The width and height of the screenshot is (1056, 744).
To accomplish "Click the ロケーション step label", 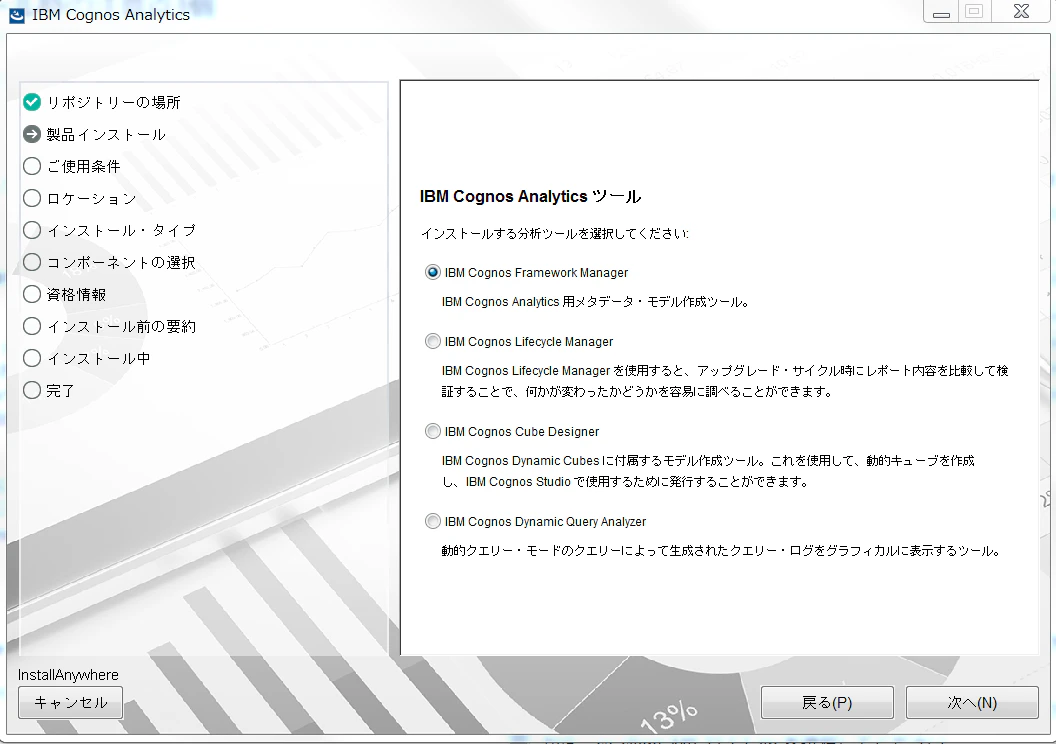I will 92,199.
